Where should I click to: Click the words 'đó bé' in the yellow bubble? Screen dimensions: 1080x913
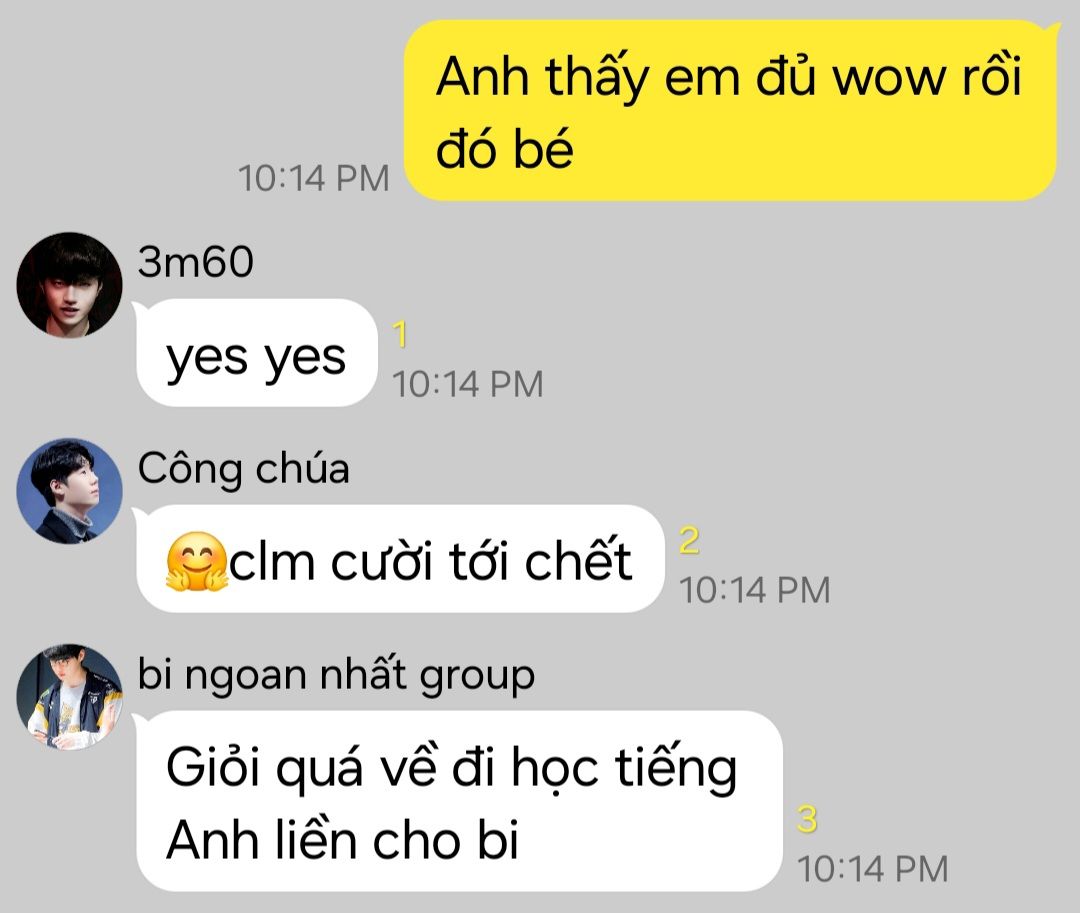(505, 148)
